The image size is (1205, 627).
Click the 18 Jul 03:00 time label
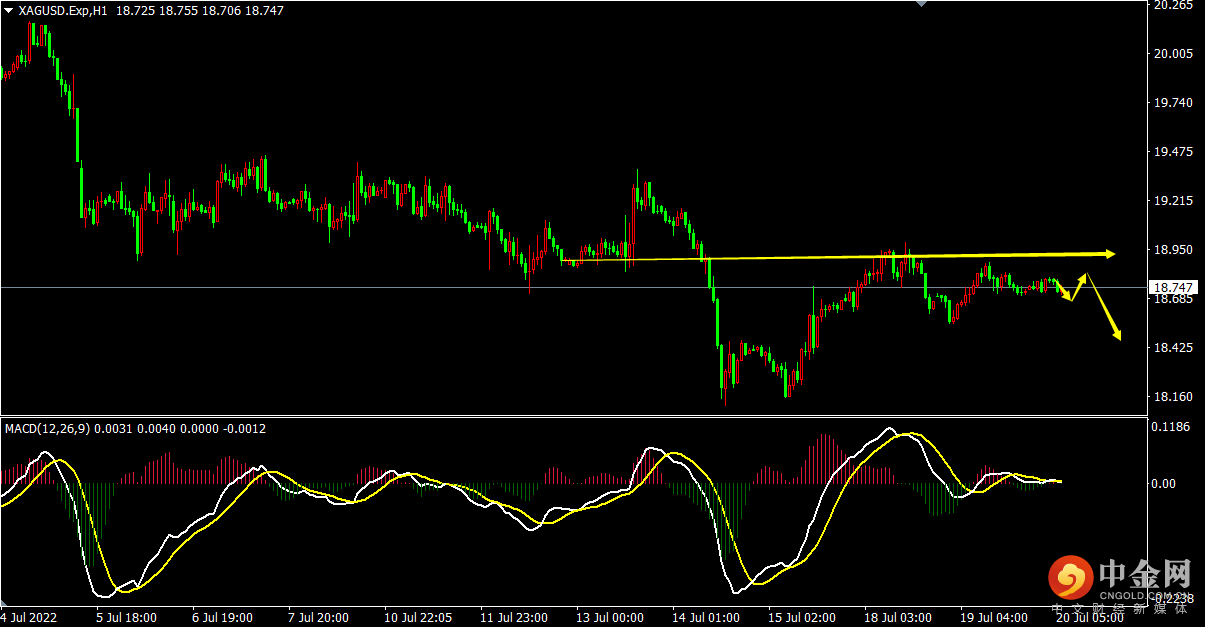coord(898,618)
